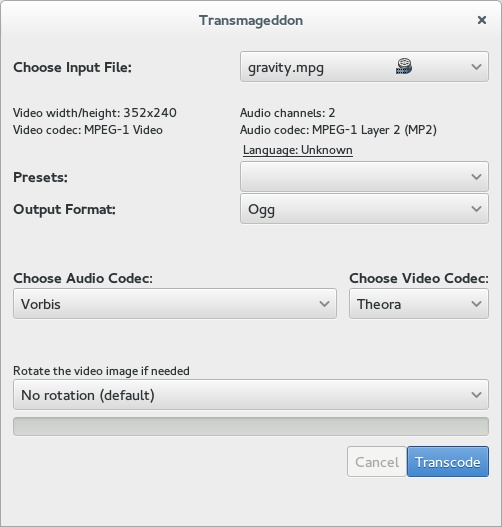The height and width of the screenshot is (527, 502).
Task: Open the gravity.mpg input file selector
Action: click(364, 67)
